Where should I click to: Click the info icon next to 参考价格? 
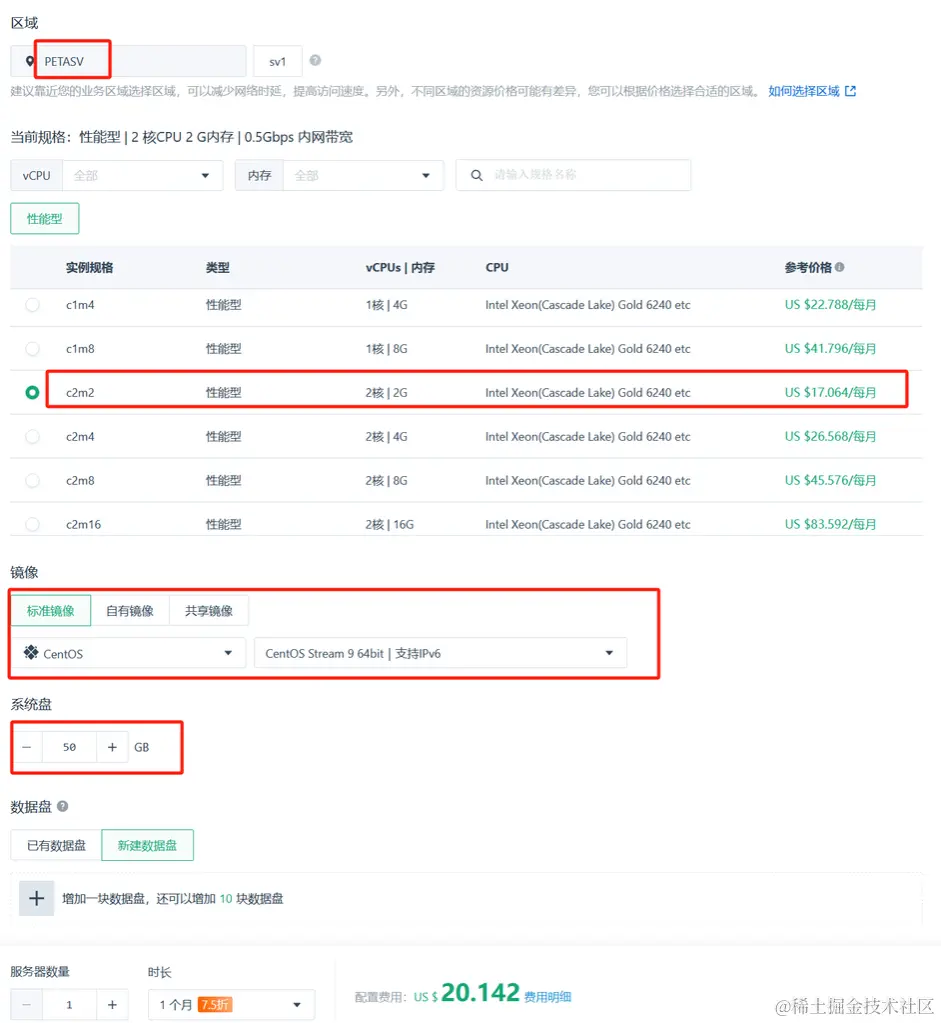click(x=840, y=267)
